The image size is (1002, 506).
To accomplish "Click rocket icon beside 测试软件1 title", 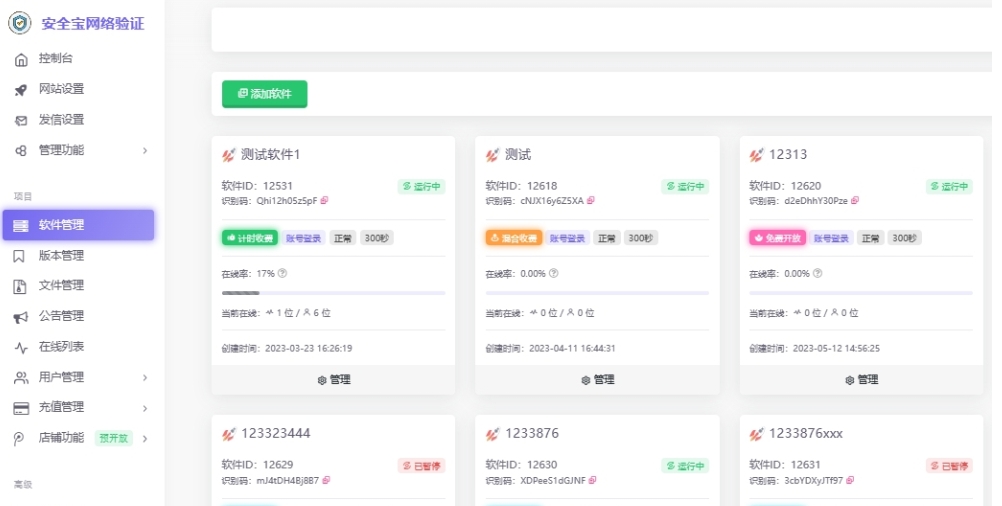I will (229, 155).
